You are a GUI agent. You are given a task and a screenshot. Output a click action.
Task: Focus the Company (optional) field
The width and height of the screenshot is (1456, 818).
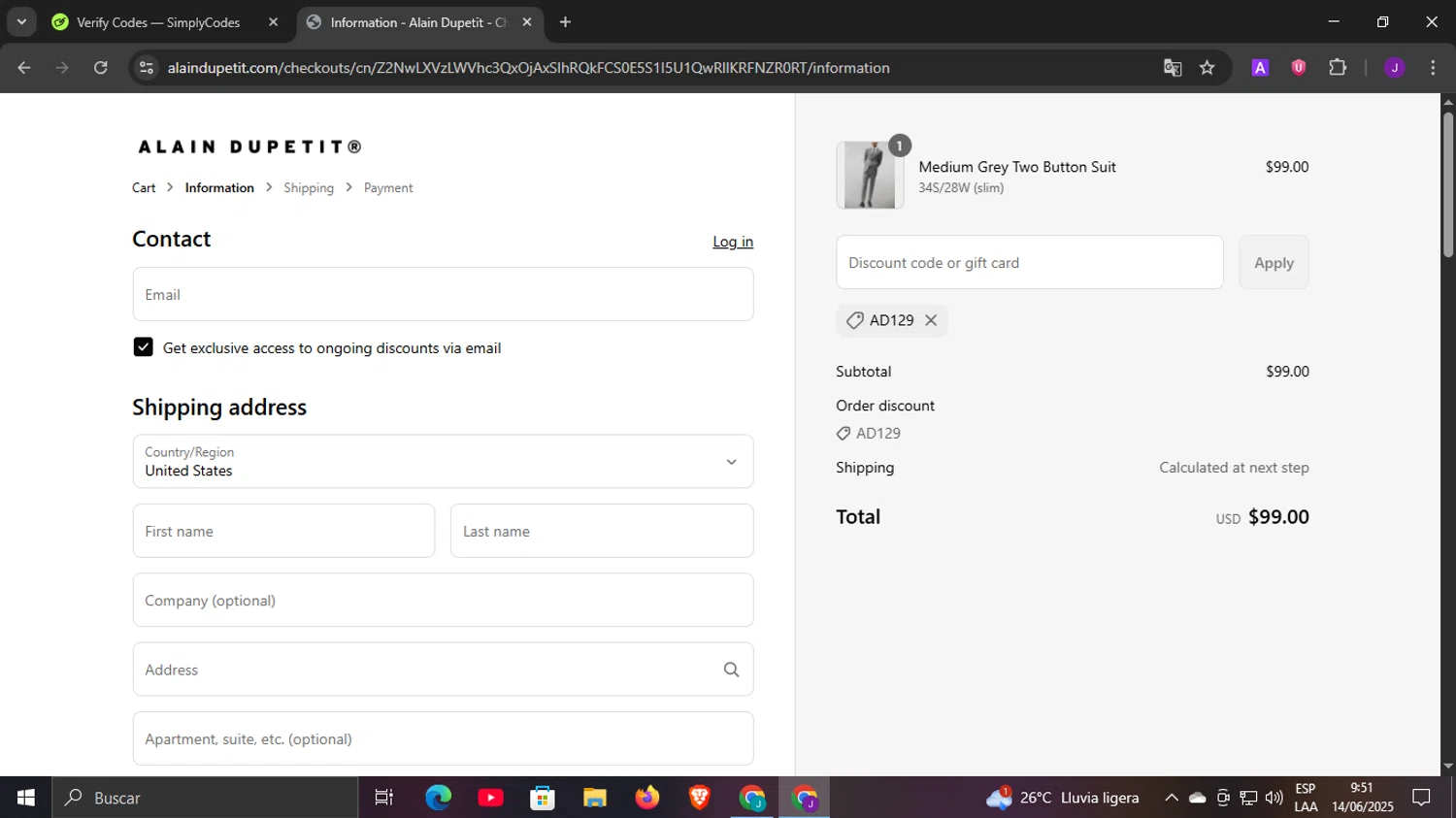(x=444, y=601)
